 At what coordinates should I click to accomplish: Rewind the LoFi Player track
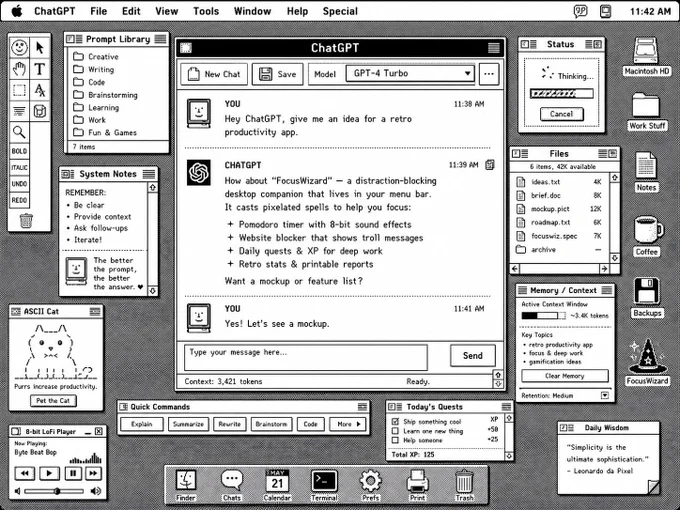[25, 473]
